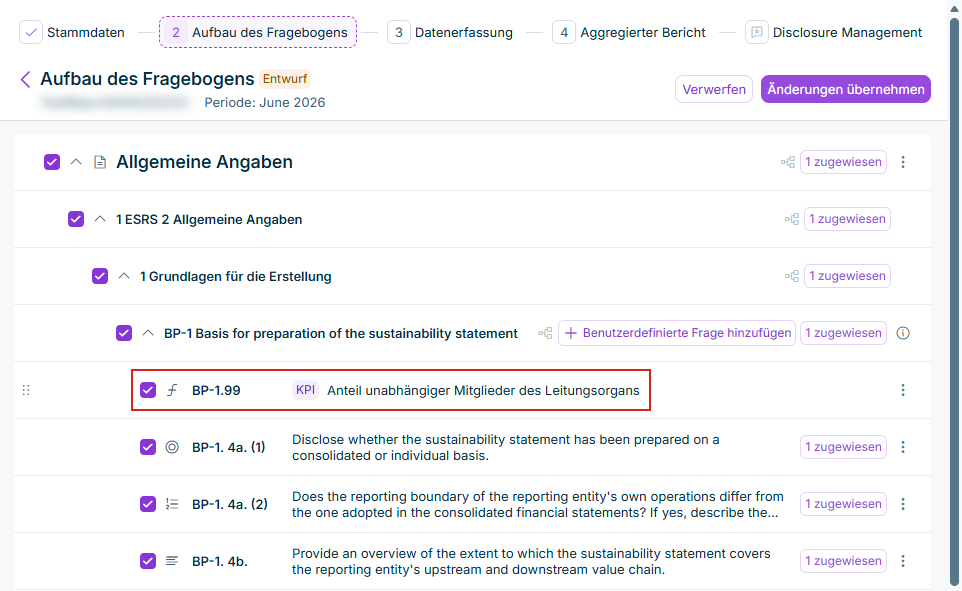This screenshot has height=591, width=962.
Task: Click 1 zugewiesen for BP-1. 4a. (1)
Action: coord(844,447)
